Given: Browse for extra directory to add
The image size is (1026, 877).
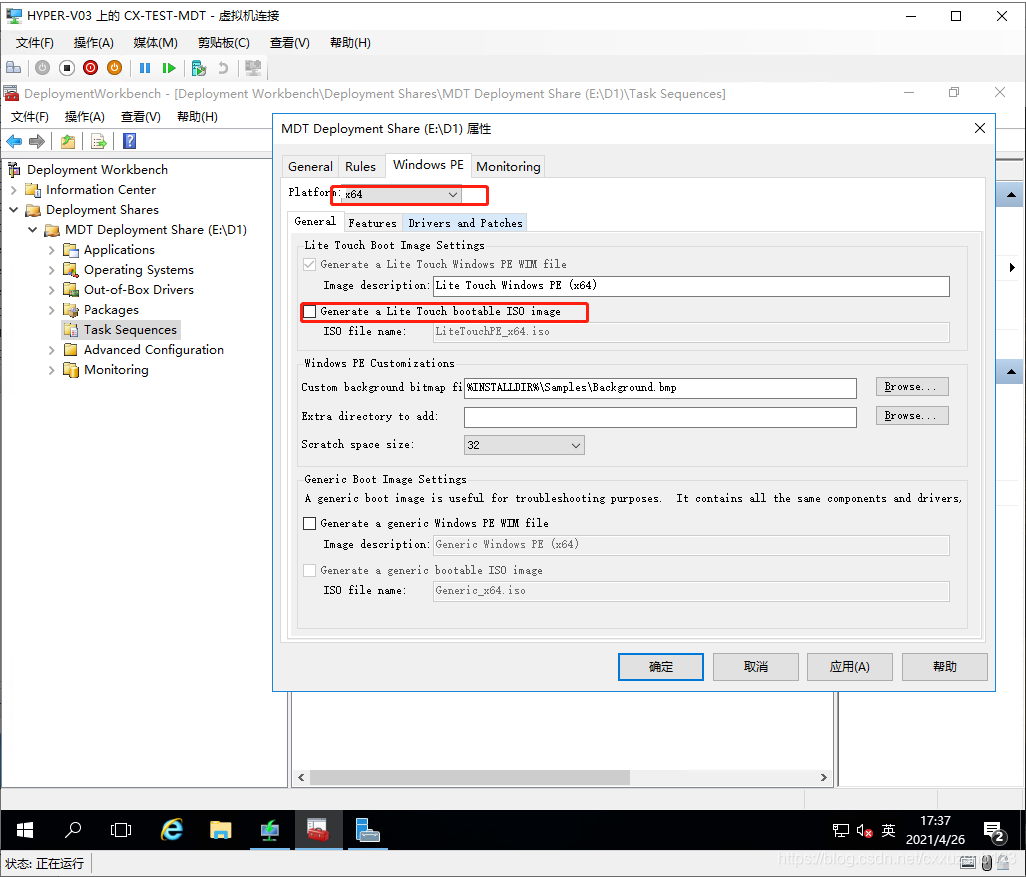Looking at the screenshot, I should click(912, 416).
